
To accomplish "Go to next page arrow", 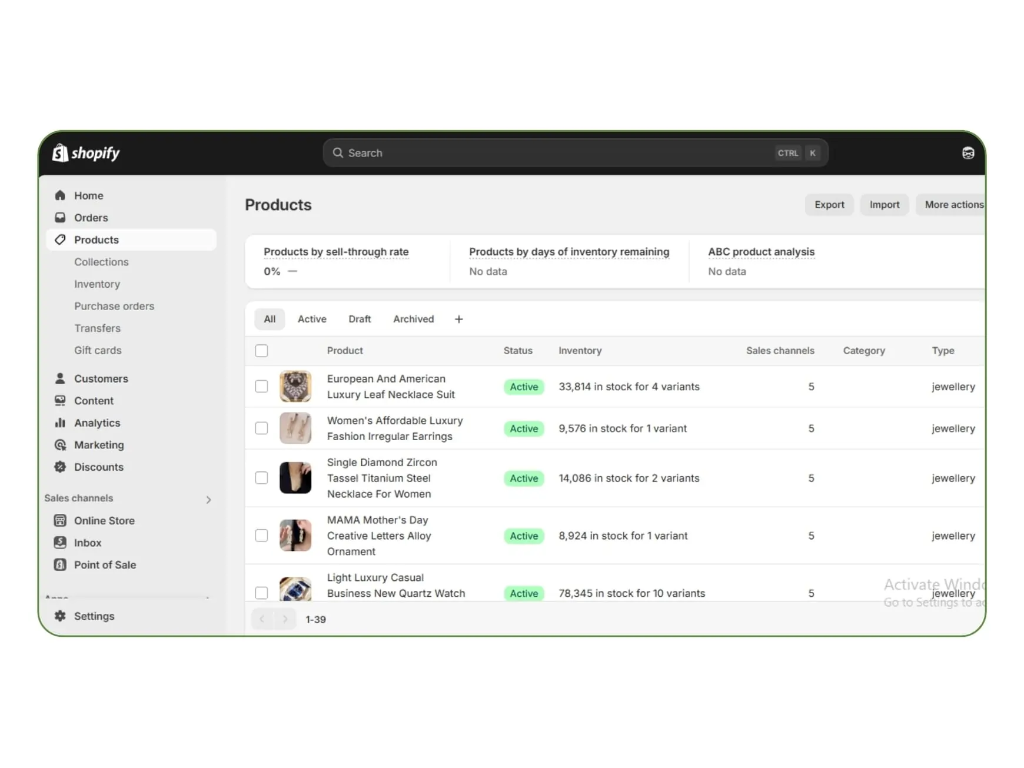I will coord(285,619).
